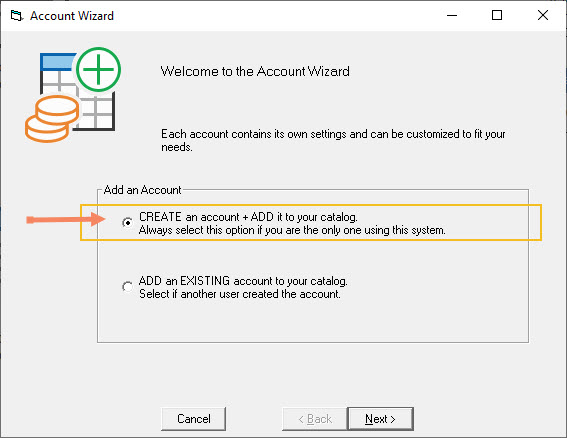This screenshot has height=438, width=567.
Task: Click the 'ADD an EXISTING account' label text
Action: point(243,281)
